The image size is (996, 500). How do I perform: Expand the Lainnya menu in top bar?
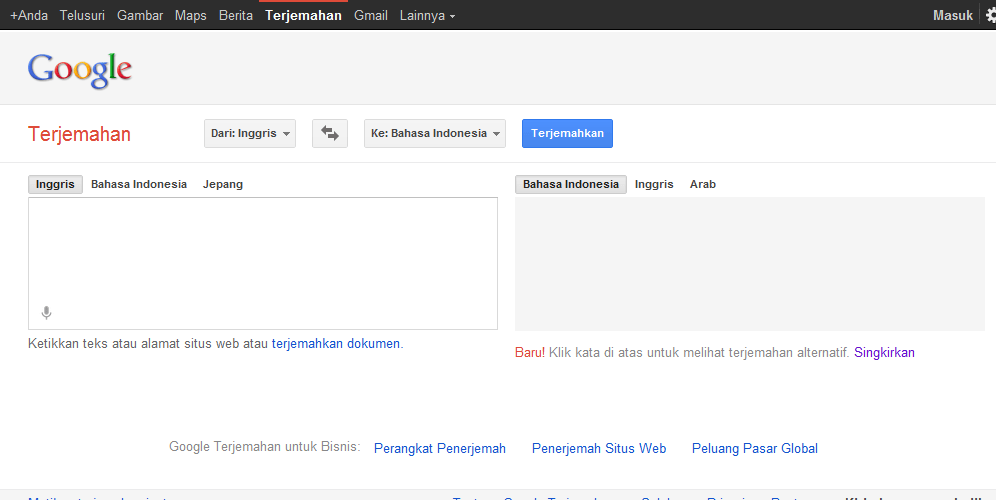[427, 15]
